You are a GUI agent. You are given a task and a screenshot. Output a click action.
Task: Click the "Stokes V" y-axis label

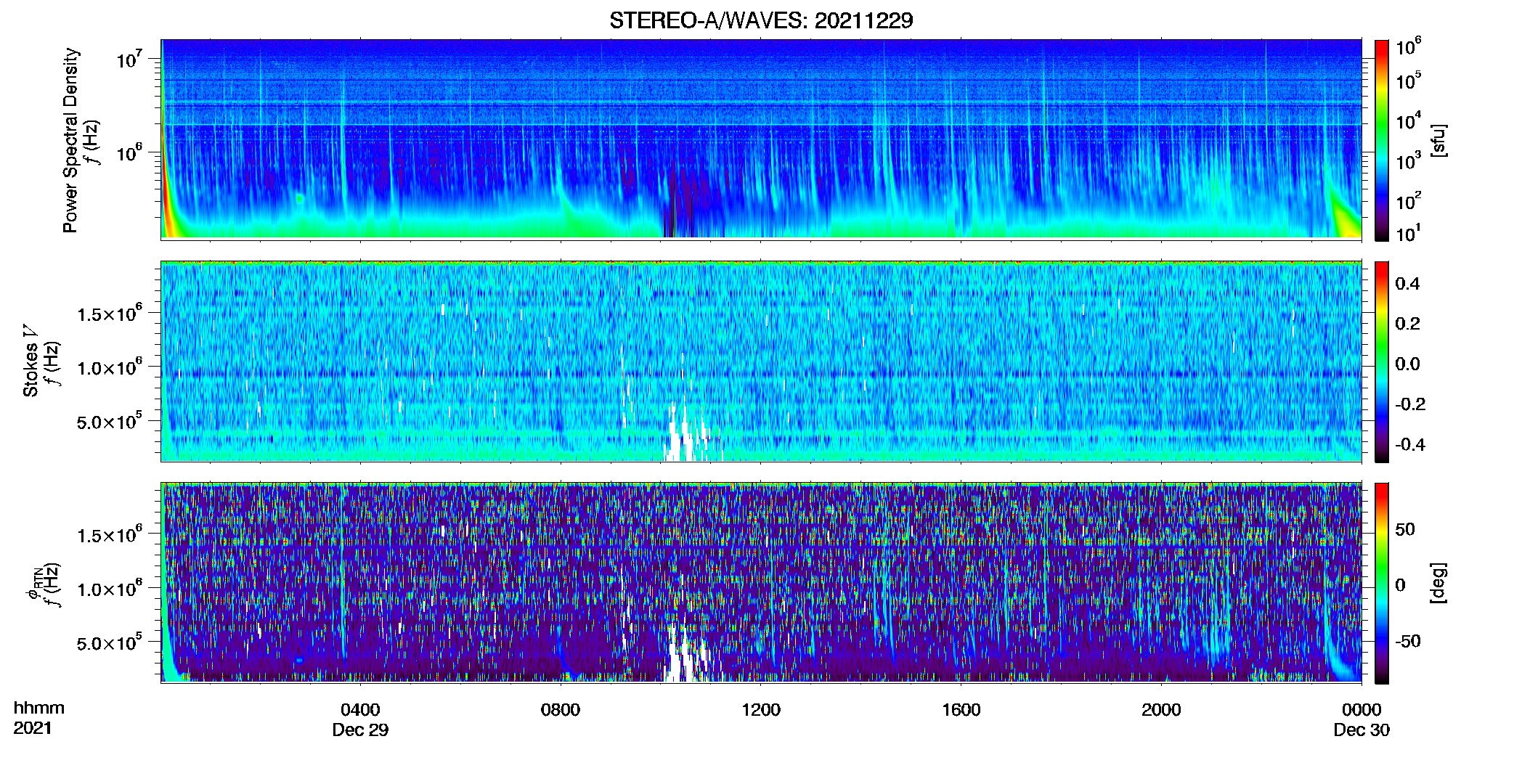tap(30, 361)
